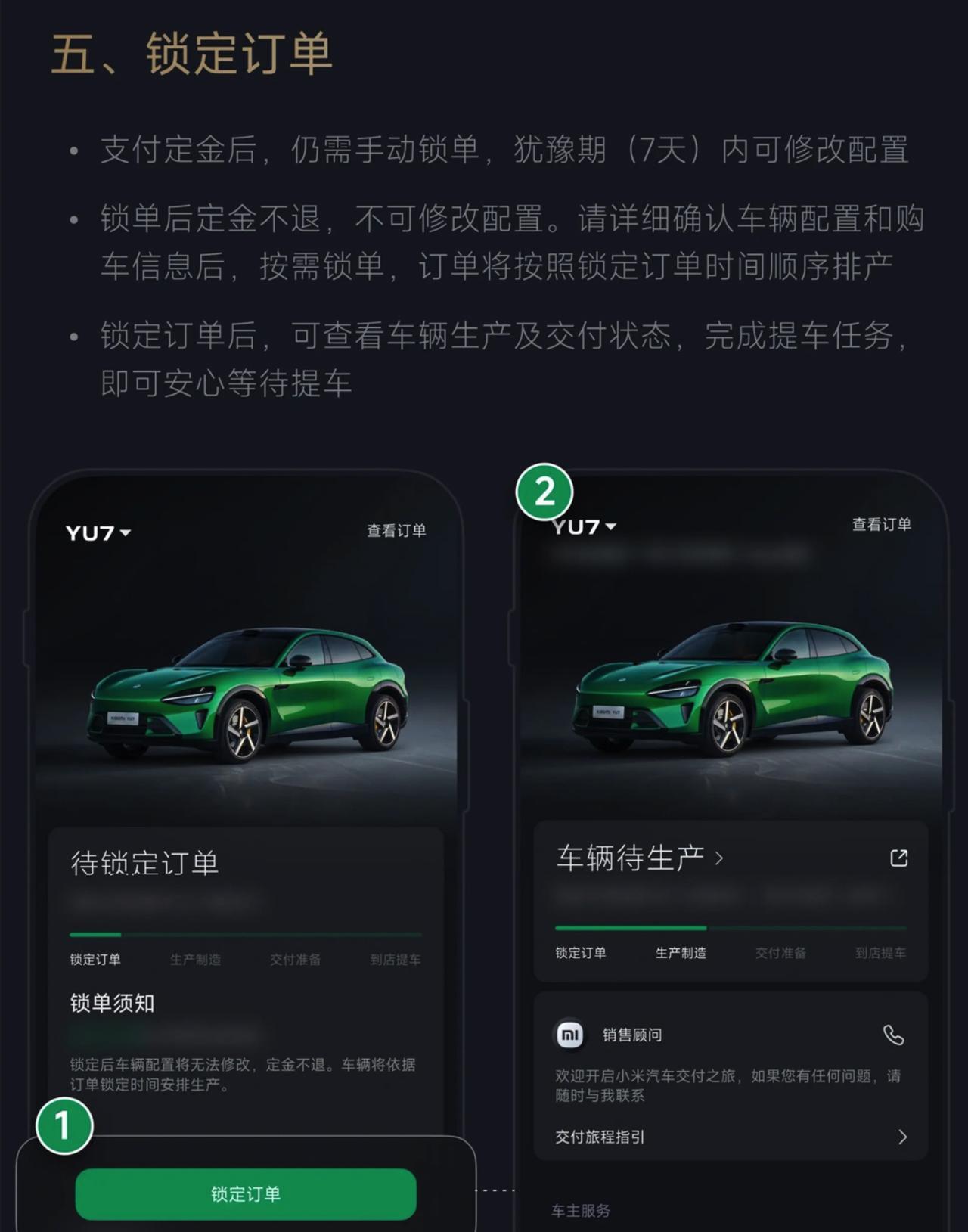Tap 查看订单 on the right phone
The image size is (968, 1232).
[x=882, y=524]
